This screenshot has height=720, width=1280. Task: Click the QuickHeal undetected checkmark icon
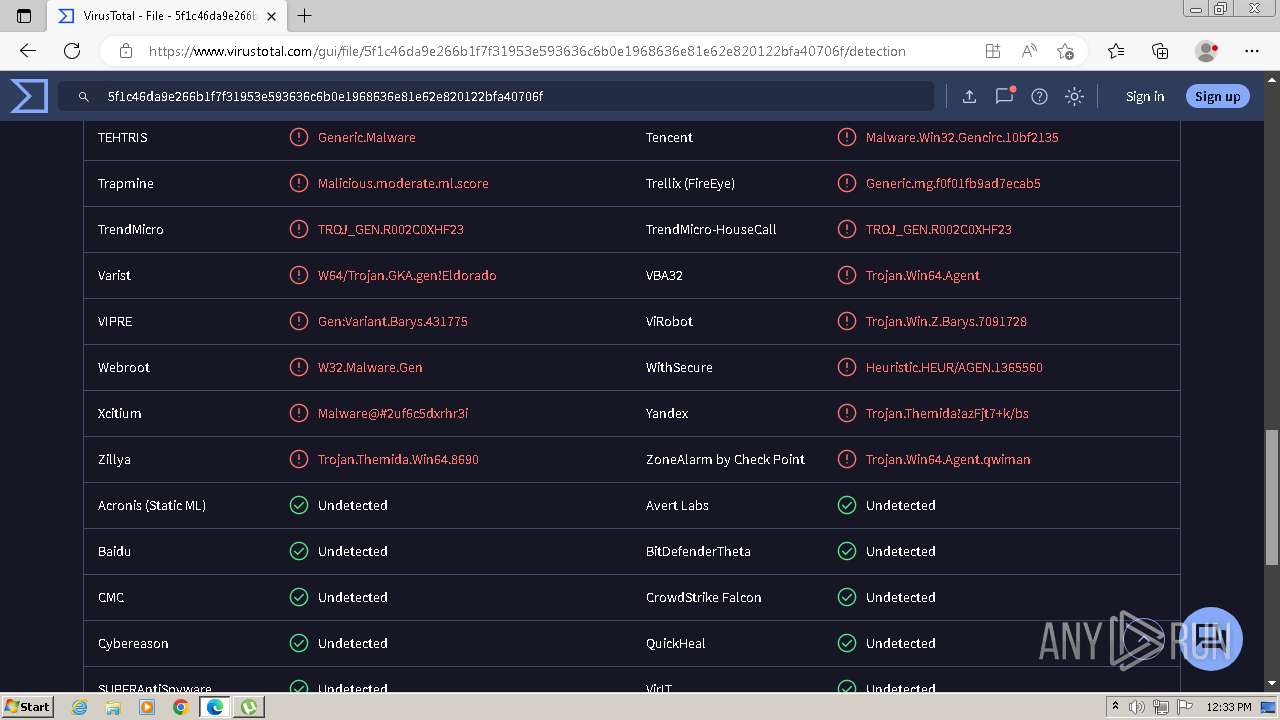tap(846, 643)
